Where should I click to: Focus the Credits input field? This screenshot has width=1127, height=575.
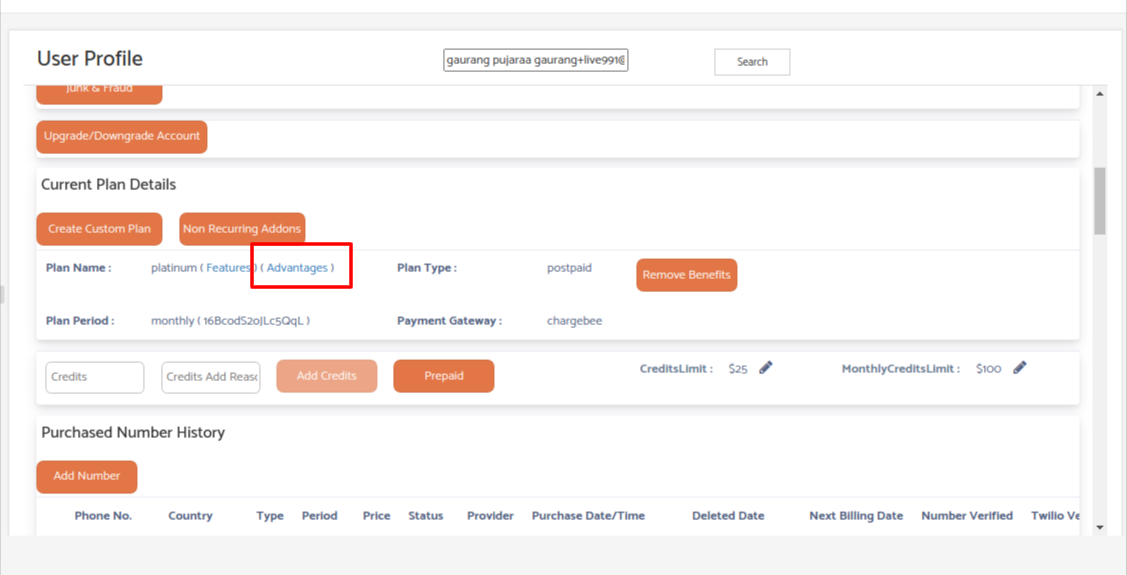pos(95,377)
